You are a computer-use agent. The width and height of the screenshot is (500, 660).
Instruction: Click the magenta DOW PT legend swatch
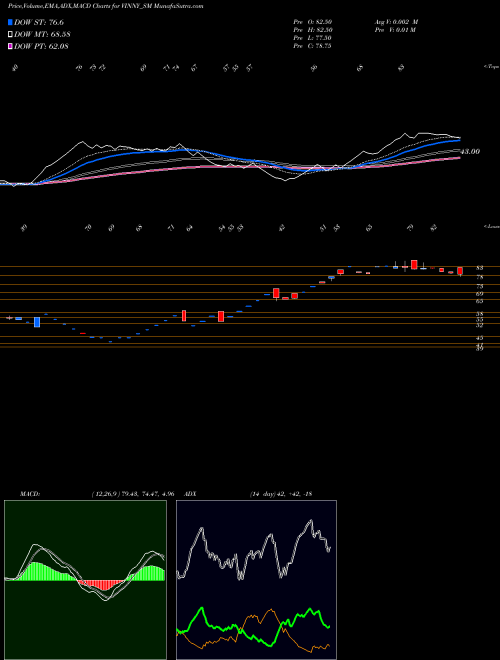coord(11,46)
